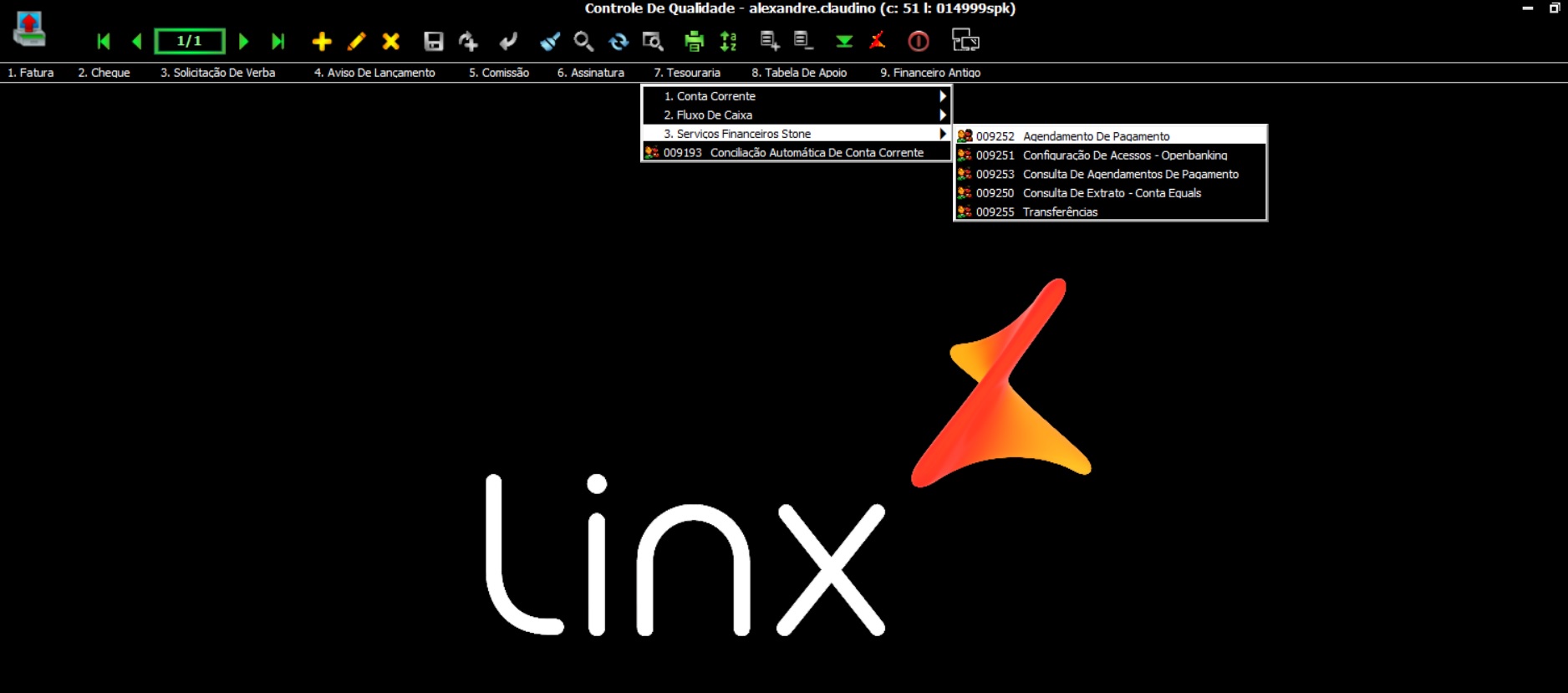Open 009255 Transferências
This screenshot has height=693, width=1568.
point(1110,212)
